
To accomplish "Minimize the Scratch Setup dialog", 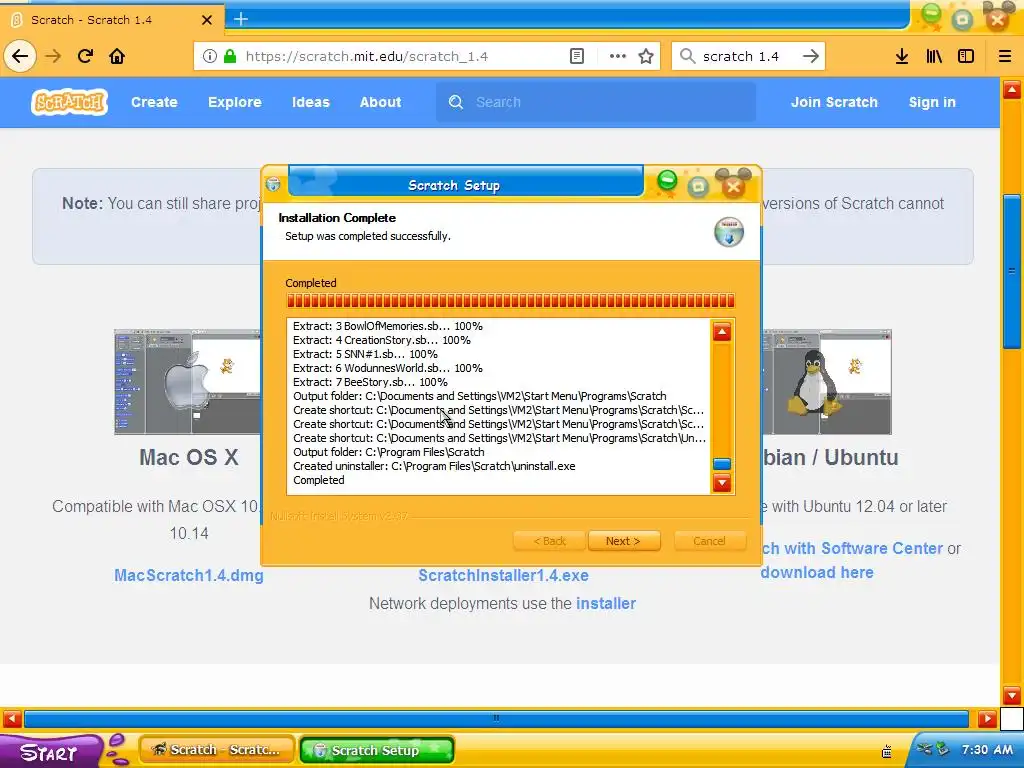I will click(x=667, y=180).
